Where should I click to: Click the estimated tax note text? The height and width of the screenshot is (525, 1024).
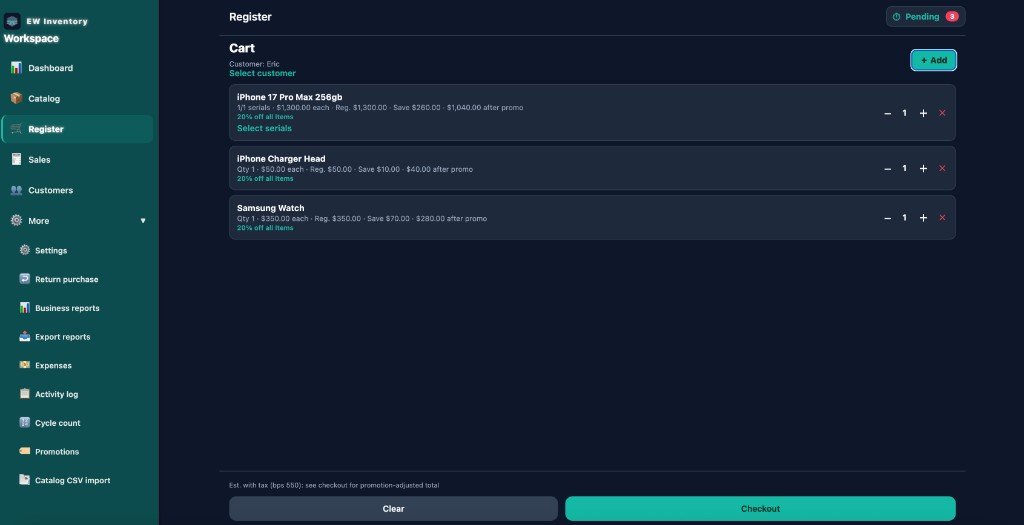(x=334, y=485)
